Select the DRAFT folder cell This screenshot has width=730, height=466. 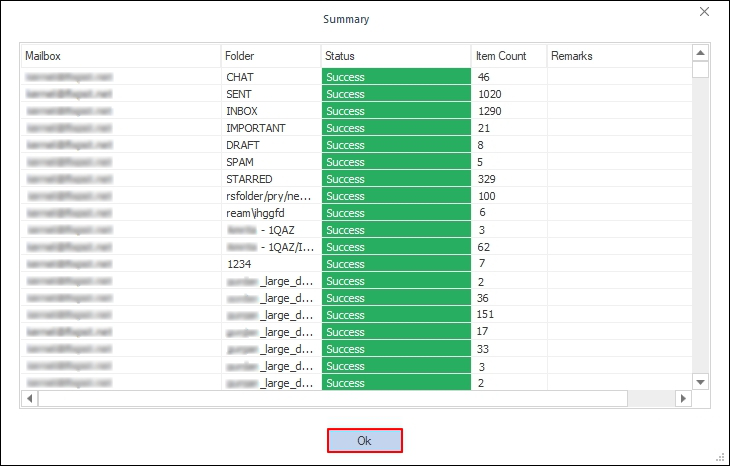(x=271, y=145)
